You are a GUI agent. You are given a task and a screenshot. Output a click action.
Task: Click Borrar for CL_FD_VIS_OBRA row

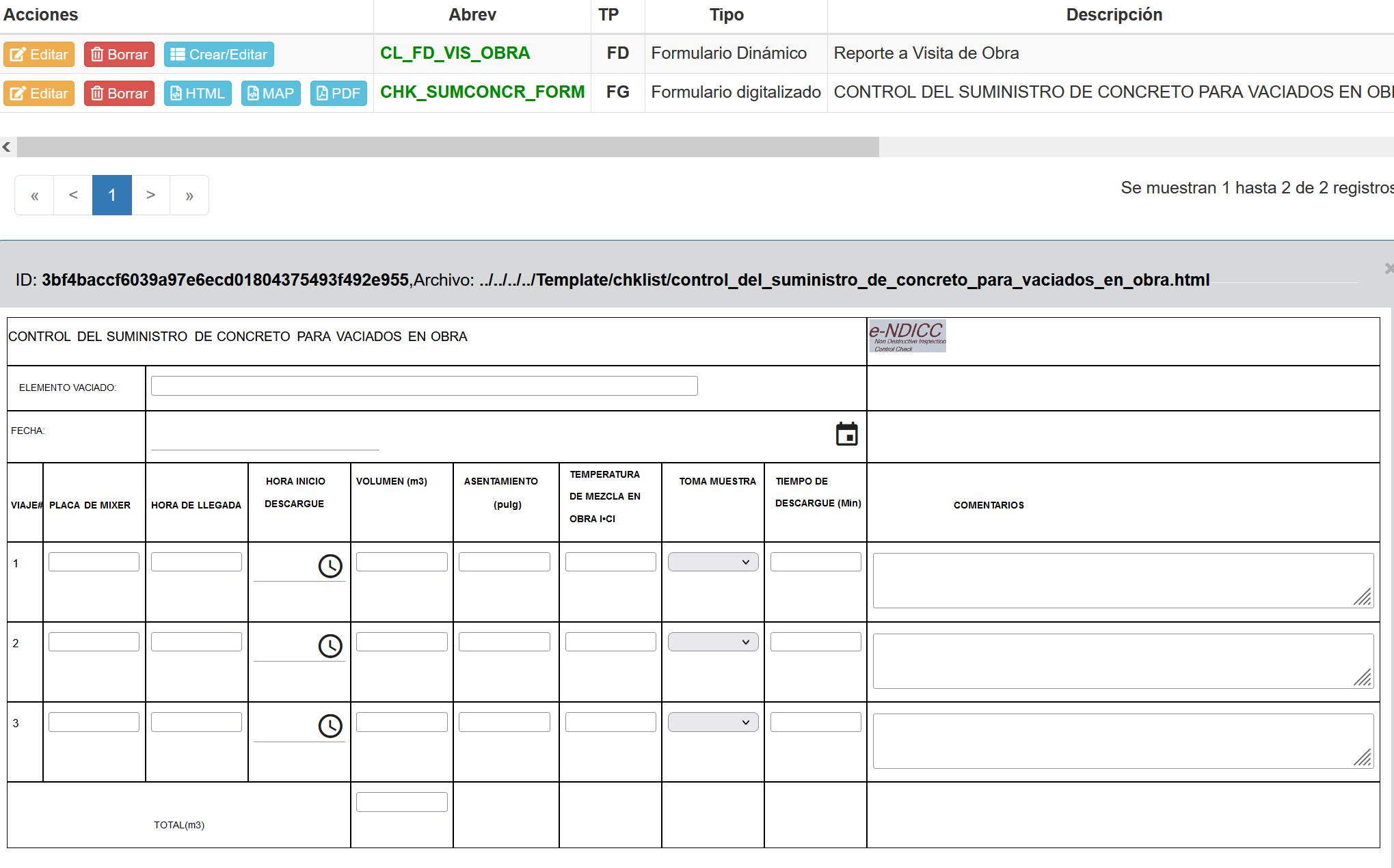(119, 55)
